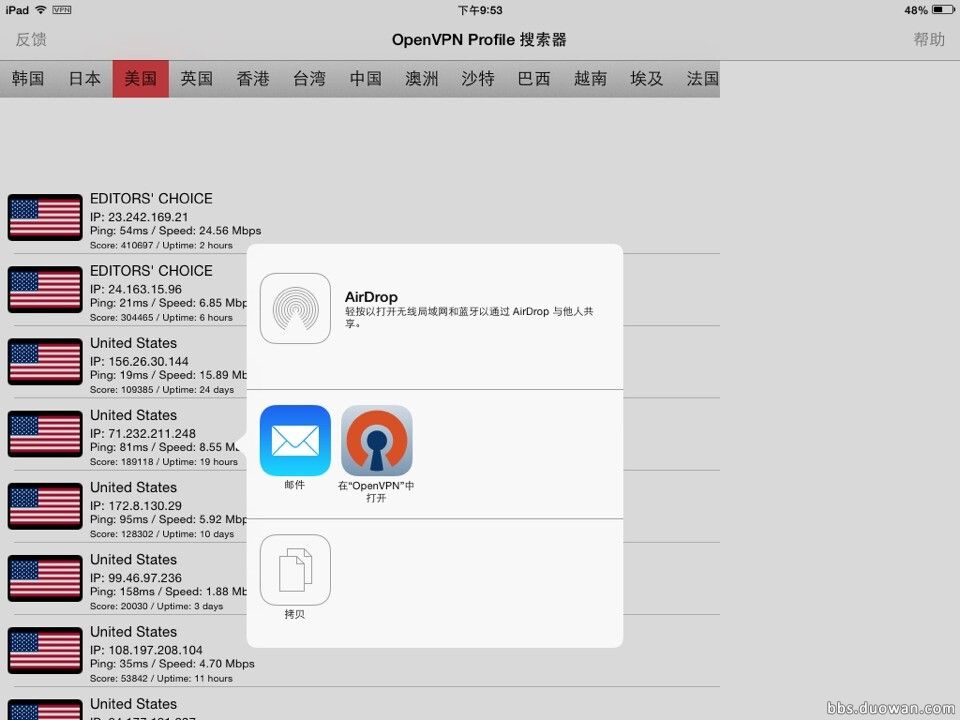Select the highlighted 美国 (USA) tab

(141, 78)
